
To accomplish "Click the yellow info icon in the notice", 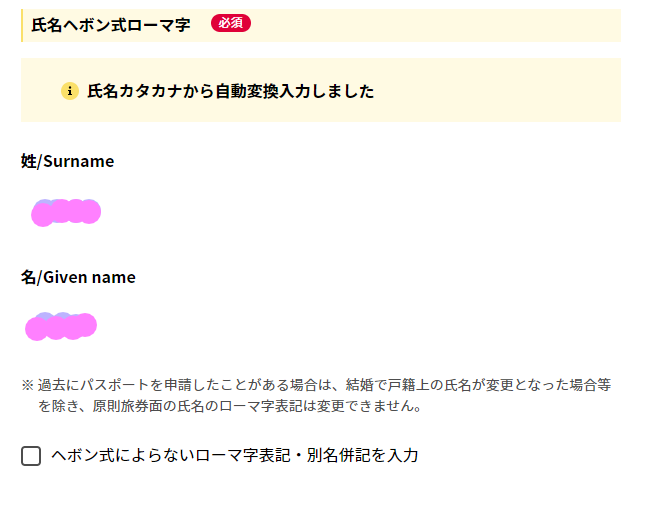I will (x=70, y=91).
